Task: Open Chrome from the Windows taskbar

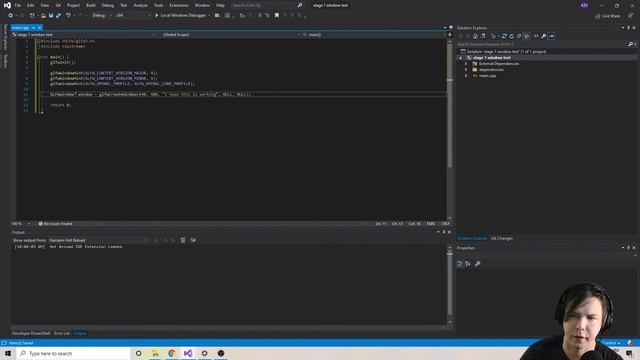Action: pos(171,353)
